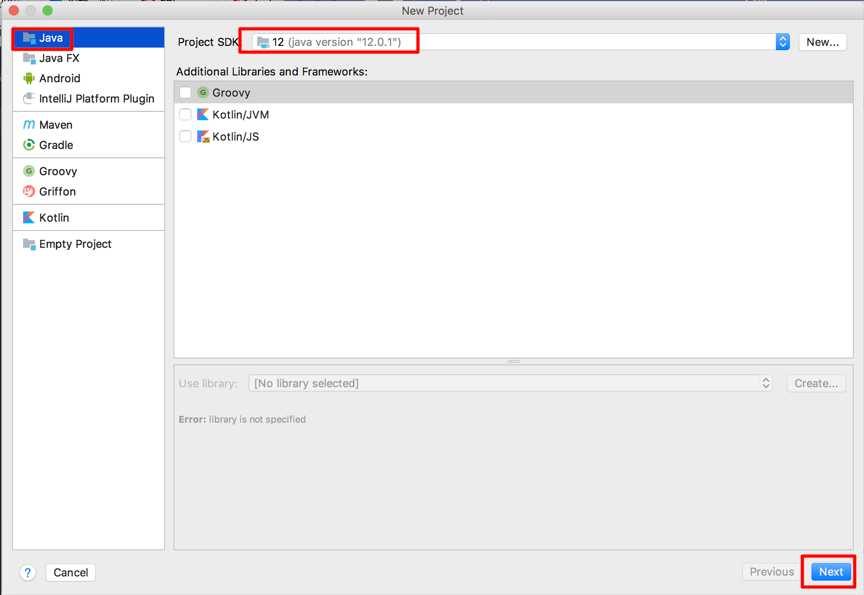Choose the Griffon project type
864x595 pixels.
pyautogui.click(x=89, y=191)
